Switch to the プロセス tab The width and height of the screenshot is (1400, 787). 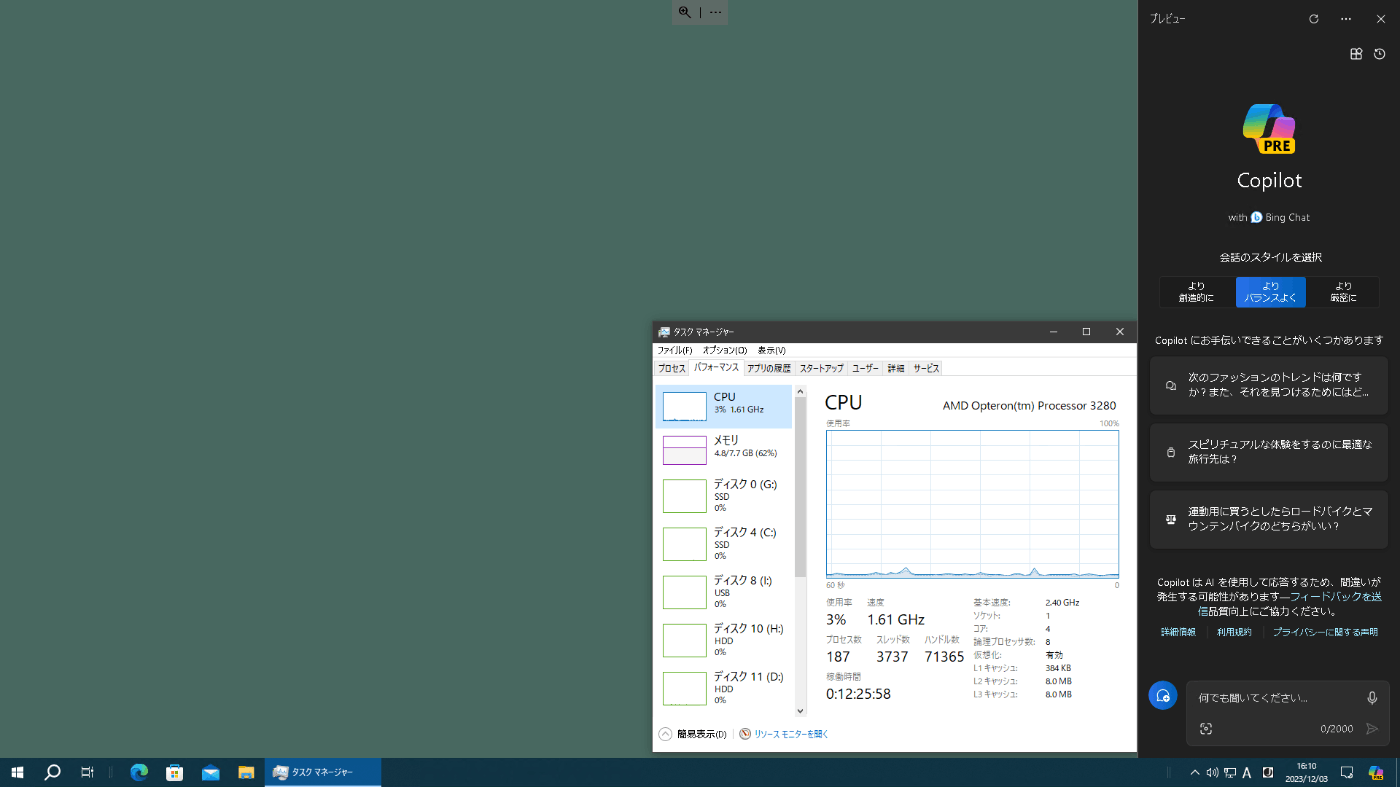click(x=671, y=368)
